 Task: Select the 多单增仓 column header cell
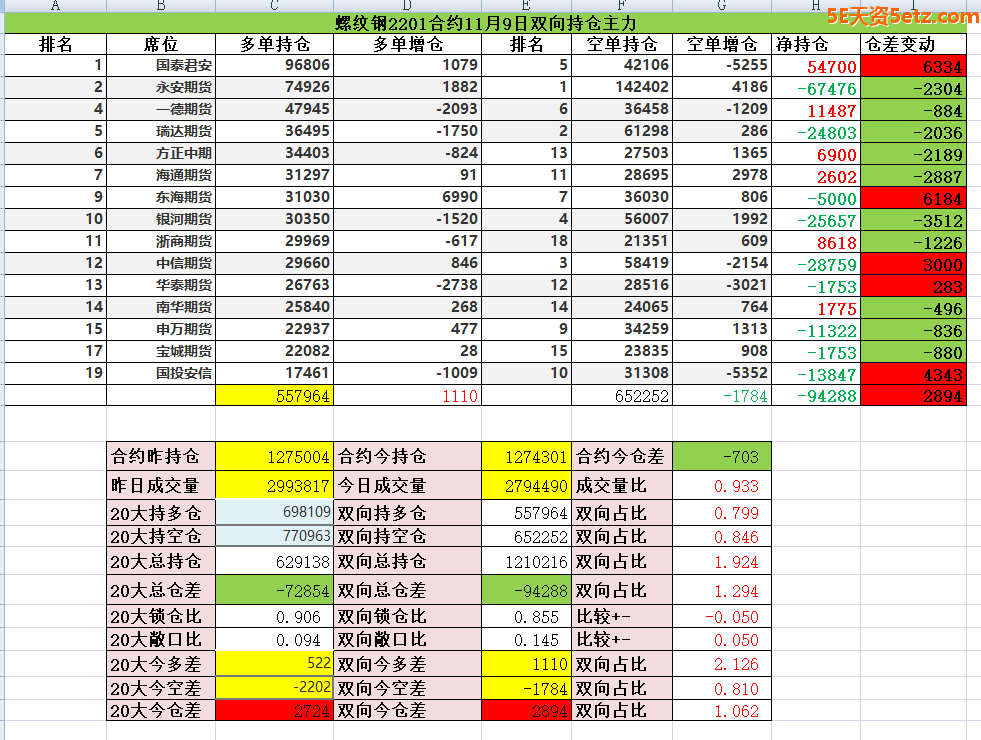(x=407, y=44)
